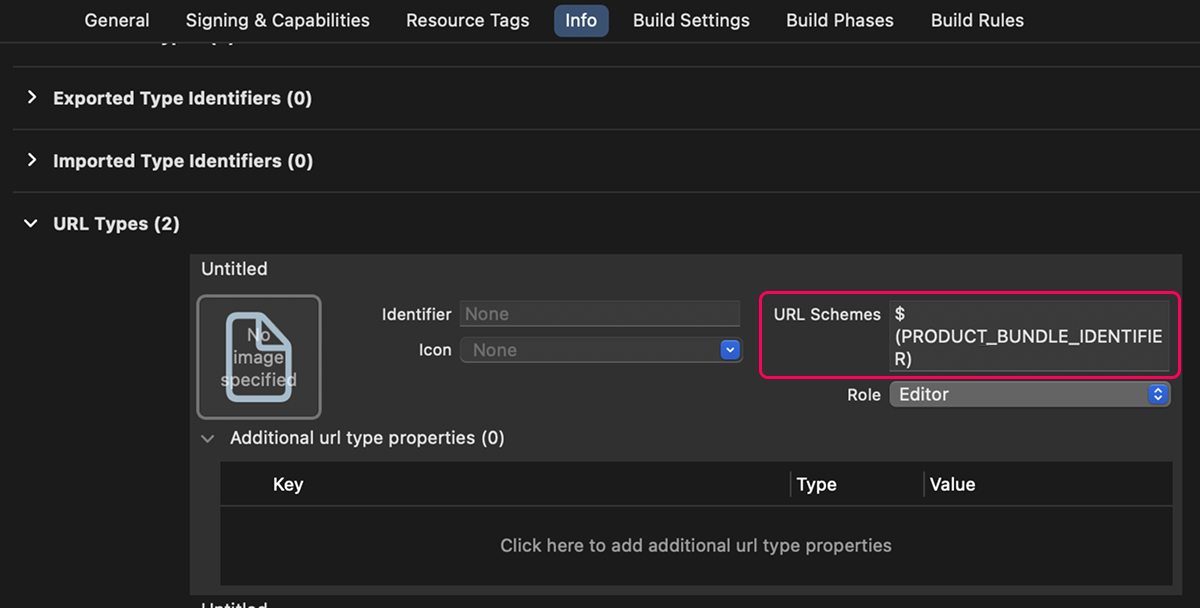
Task: Expand Imported Type Identifiers section
Action: 32,161
